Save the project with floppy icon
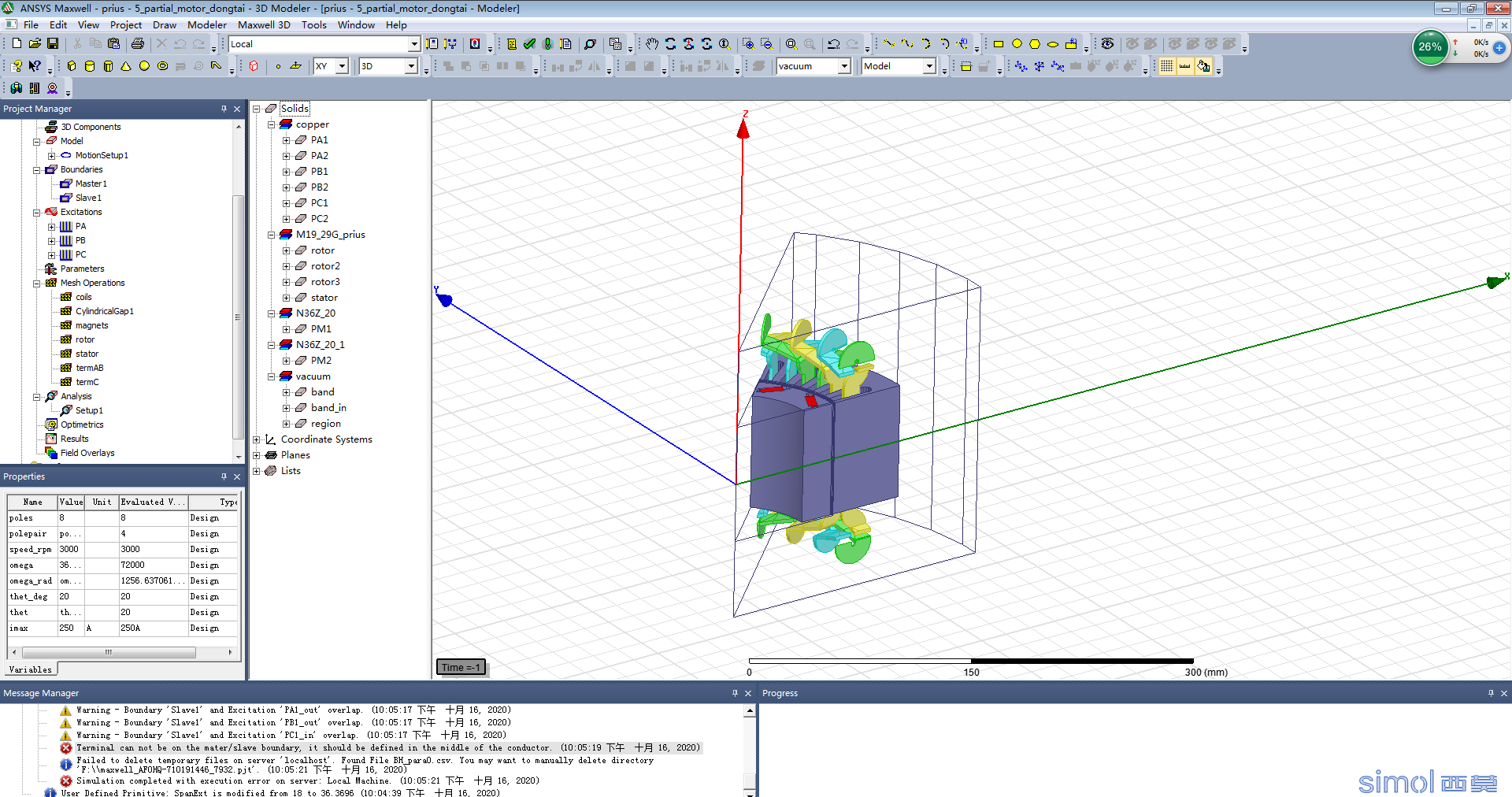 tap(53, 44)
